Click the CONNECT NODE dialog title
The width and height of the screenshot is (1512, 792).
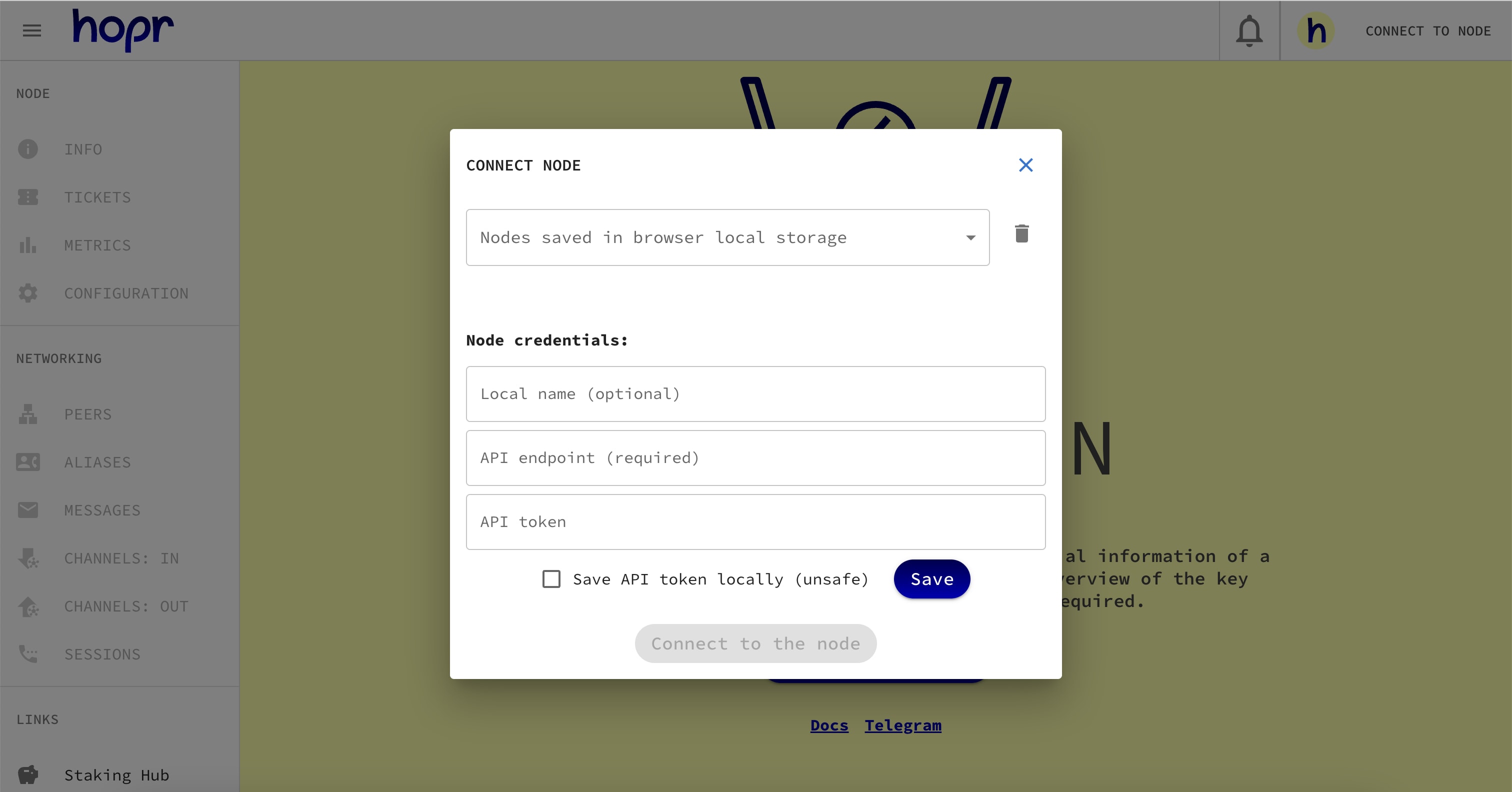pyautogui.click(x=523, y=165)
